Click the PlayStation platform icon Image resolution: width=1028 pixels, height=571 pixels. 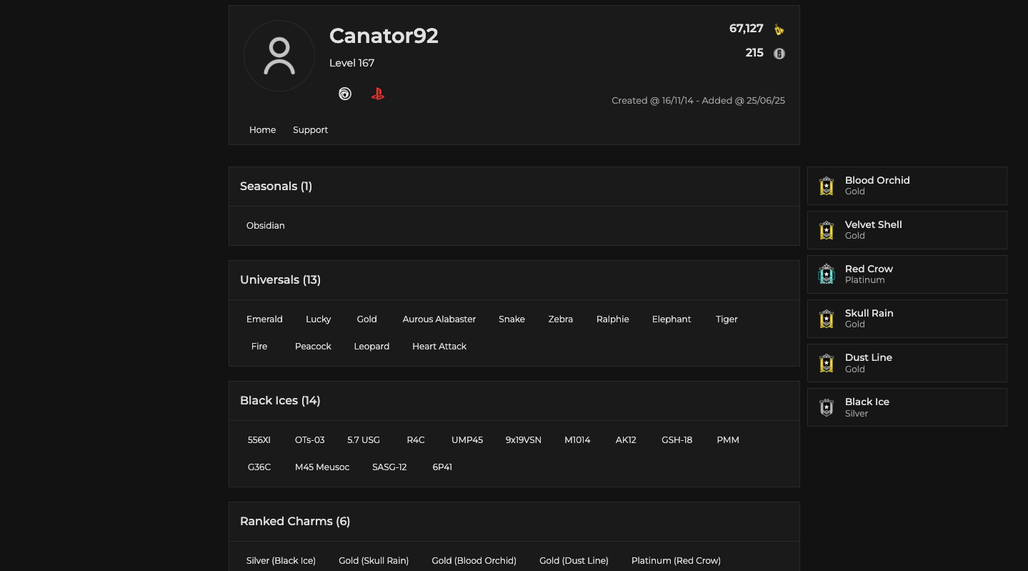378,94
